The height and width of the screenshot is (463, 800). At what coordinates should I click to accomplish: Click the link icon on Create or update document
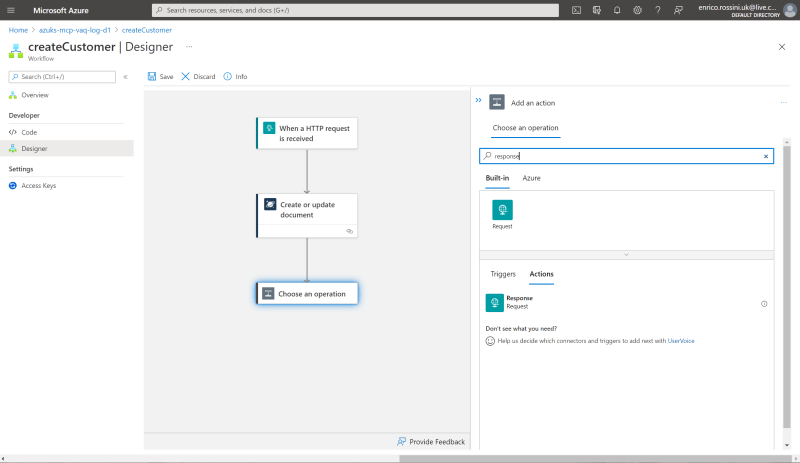pyautogui.click(x=349, y=231)
